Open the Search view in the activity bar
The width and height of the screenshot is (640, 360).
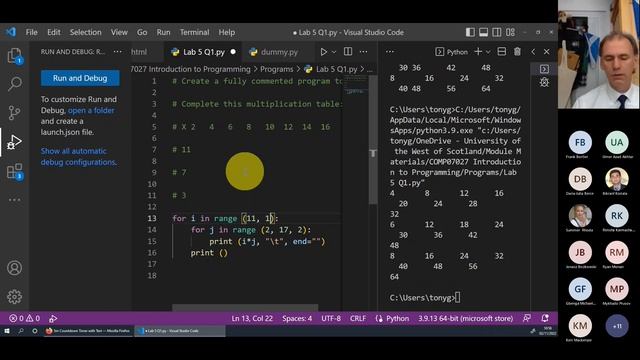click(x=15, y=84)
